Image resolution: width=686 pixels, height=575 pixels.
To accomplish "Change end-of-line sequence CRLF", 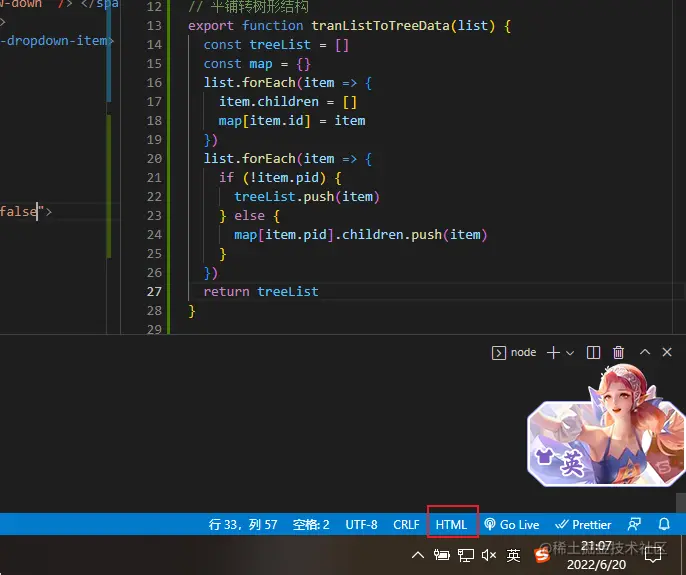I will click(x=406, y=524).
